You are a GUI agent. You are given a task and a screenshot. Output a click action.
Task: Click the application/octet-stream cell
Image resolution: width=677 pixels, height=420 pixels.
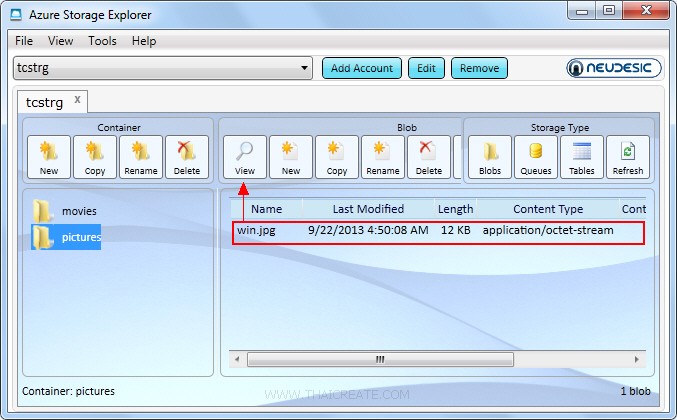coord(548,230)
